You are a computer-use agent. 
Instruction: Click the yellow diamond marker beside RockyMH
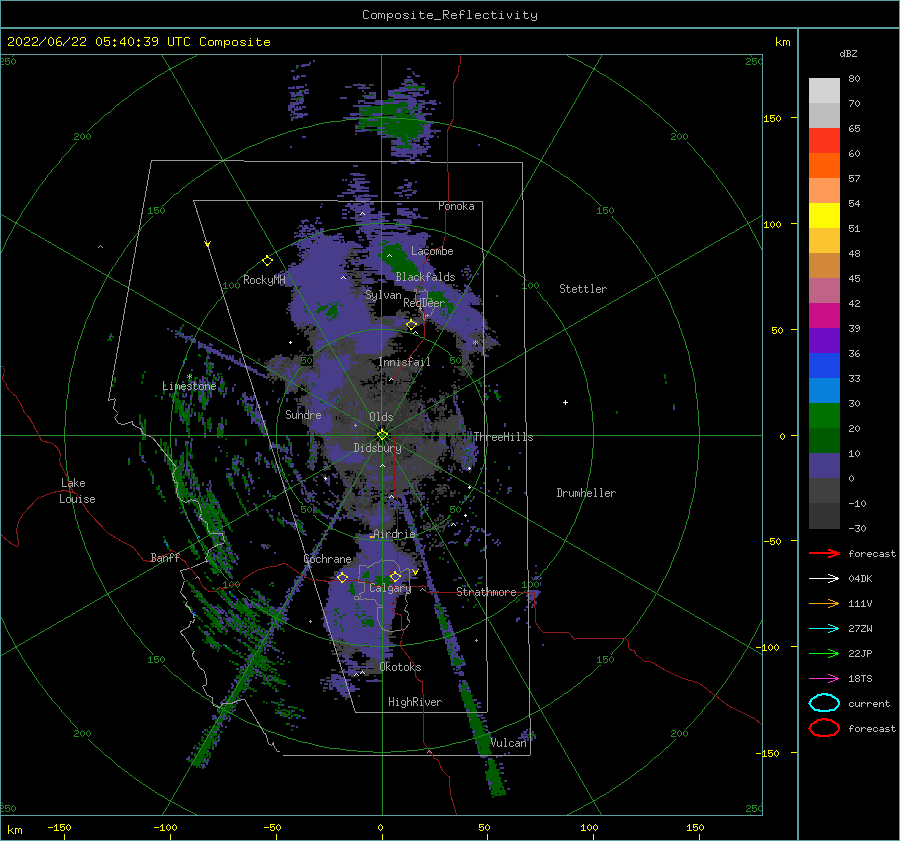click(x=267, y=261)
